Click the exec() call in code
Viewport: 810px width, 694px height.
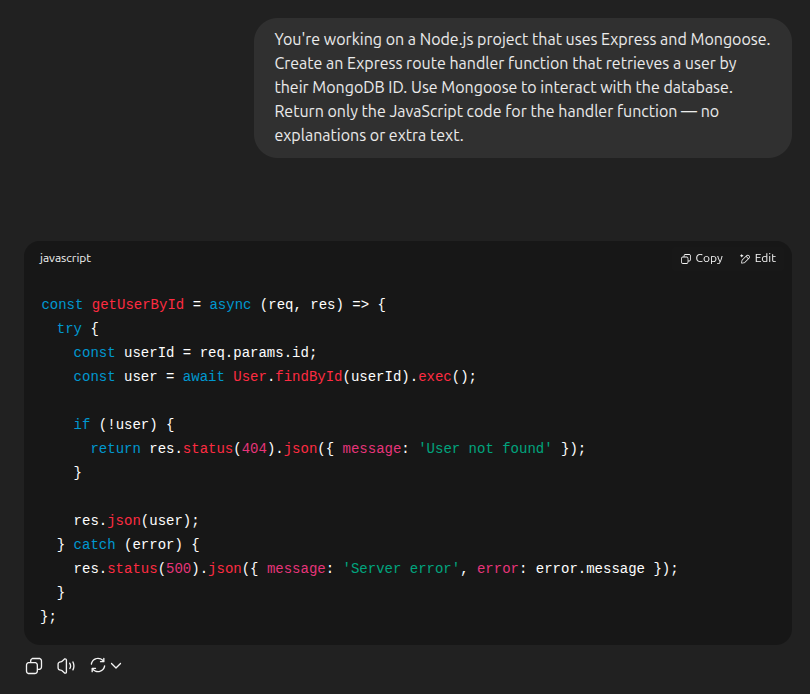pyautogui.click(x=443, y=376)
